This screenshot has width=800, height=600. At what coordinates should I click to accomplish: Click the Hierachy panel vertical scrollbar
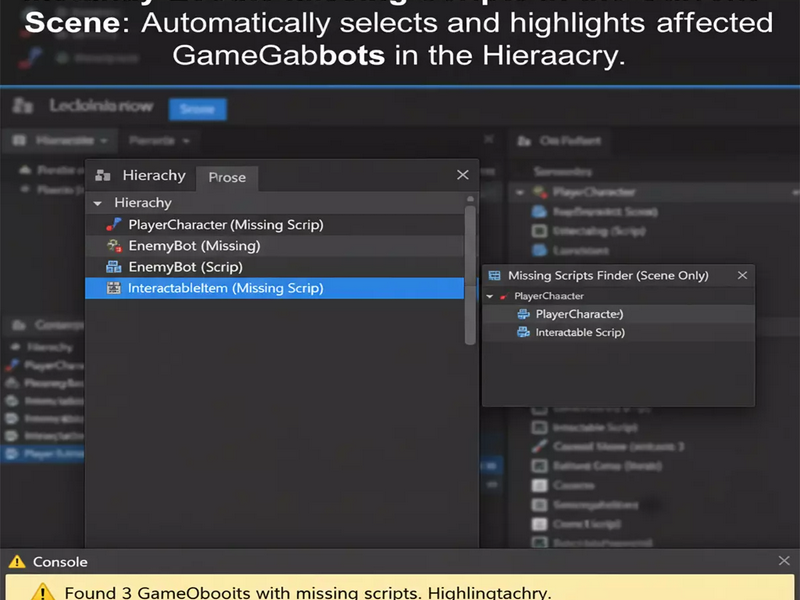click(470, 274)
